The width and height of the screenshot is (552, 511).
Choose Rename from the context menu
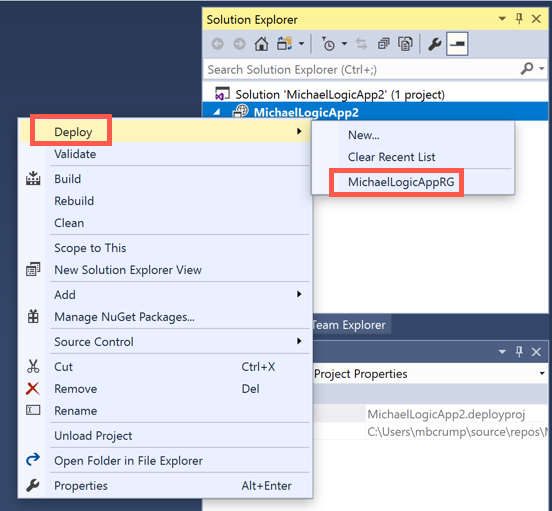click(165, 411)
